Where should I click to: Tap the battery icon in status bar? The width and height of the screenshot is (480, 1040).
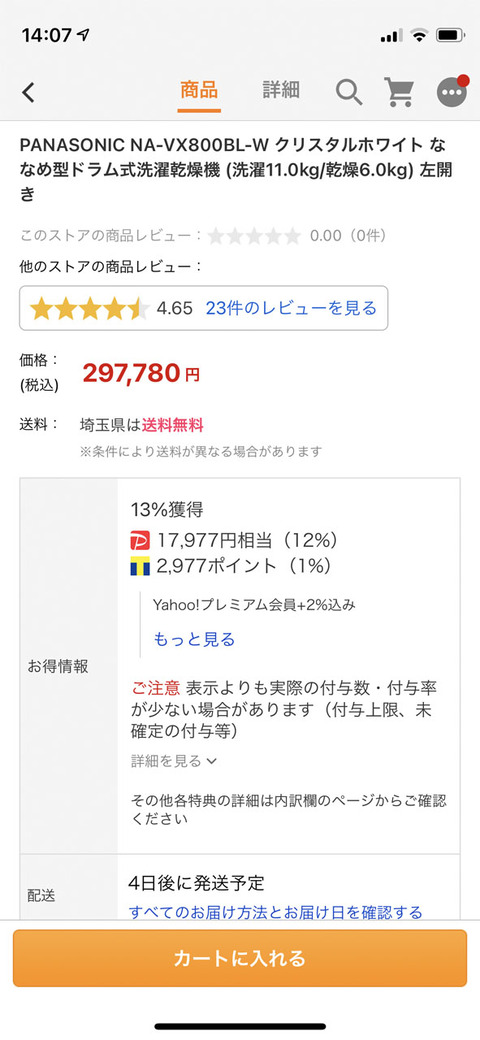(x=451, y=35)
